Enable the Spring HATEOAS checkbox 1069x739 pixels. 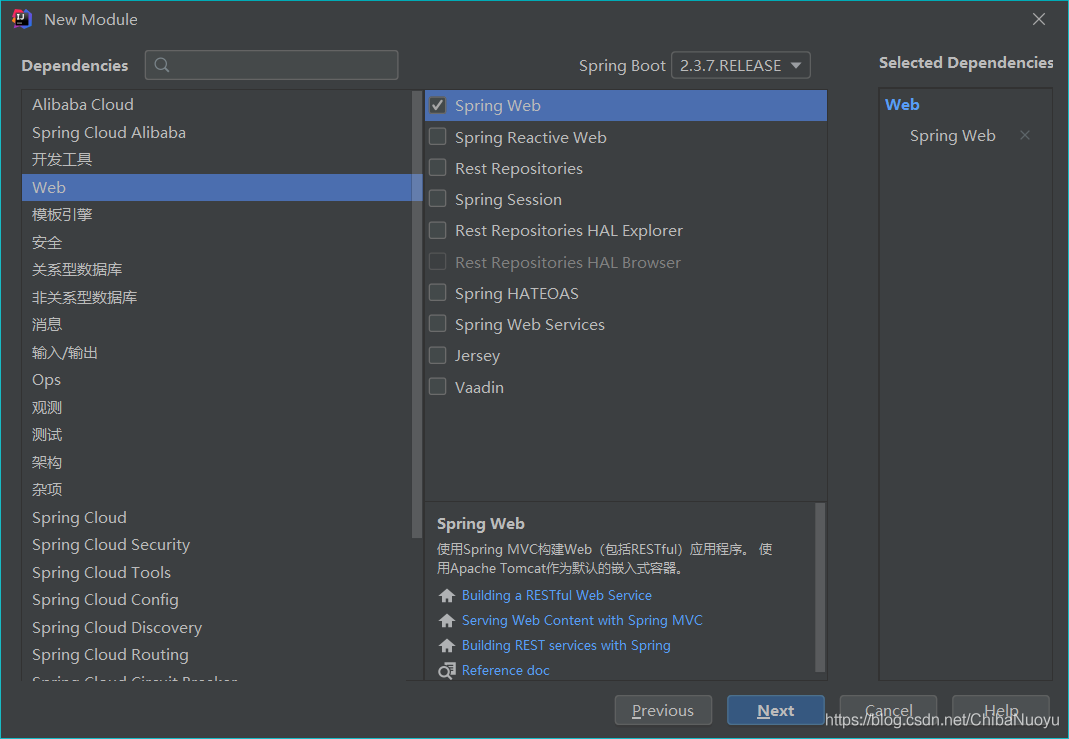[x=438, y=293]
